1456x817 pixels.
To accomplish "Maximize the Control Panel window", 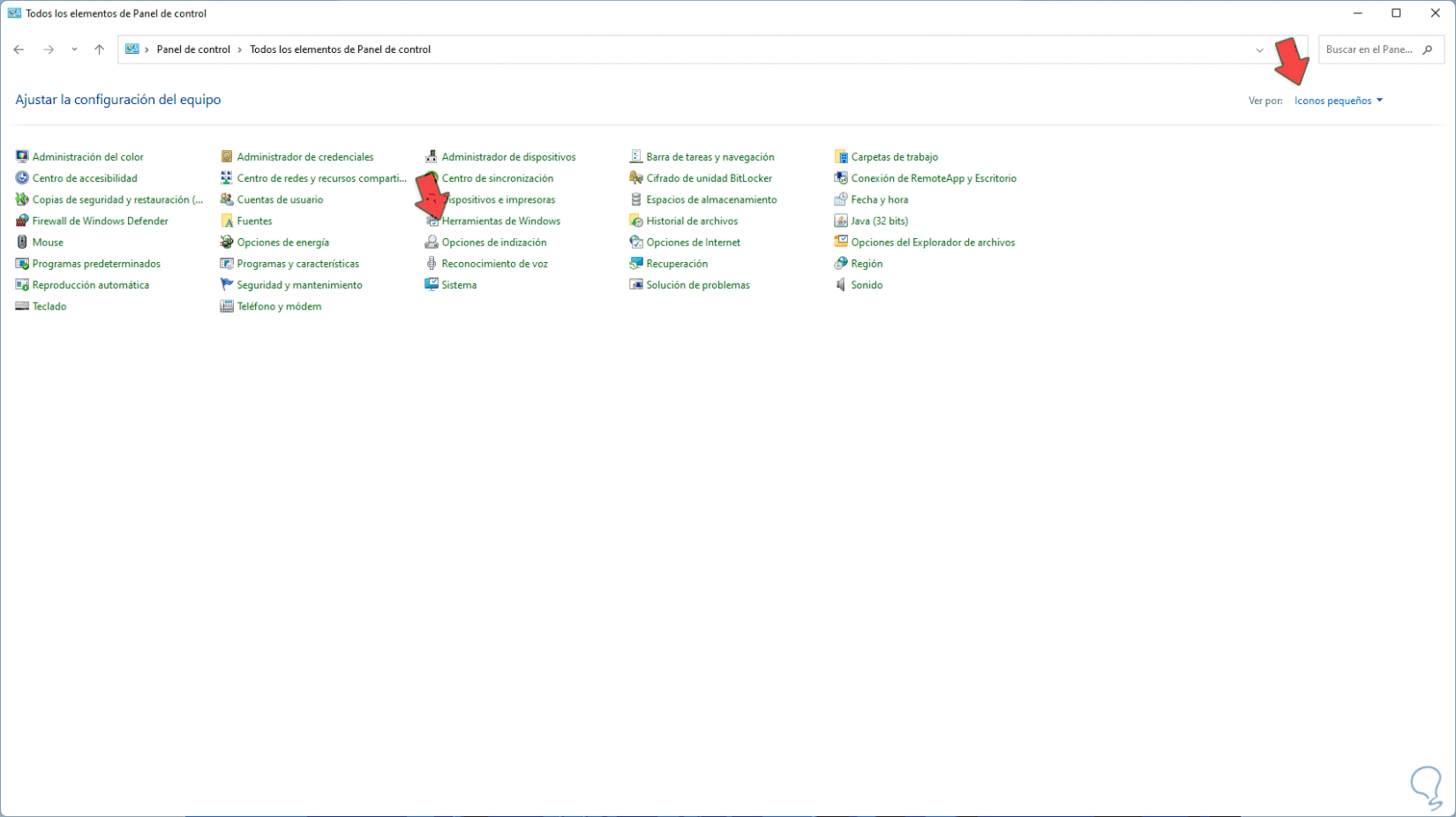I will pos(1396,13).
